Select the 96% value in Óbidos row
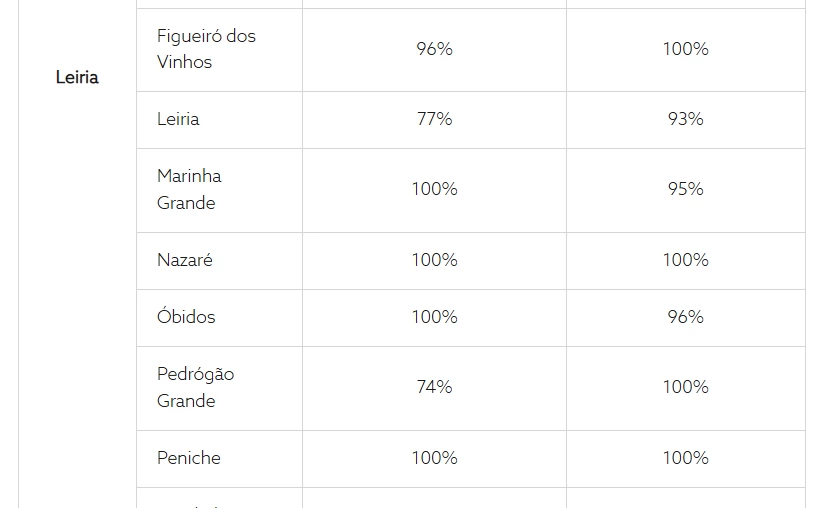The height and width of the screenshot is (508, 823). click(685, 317)
